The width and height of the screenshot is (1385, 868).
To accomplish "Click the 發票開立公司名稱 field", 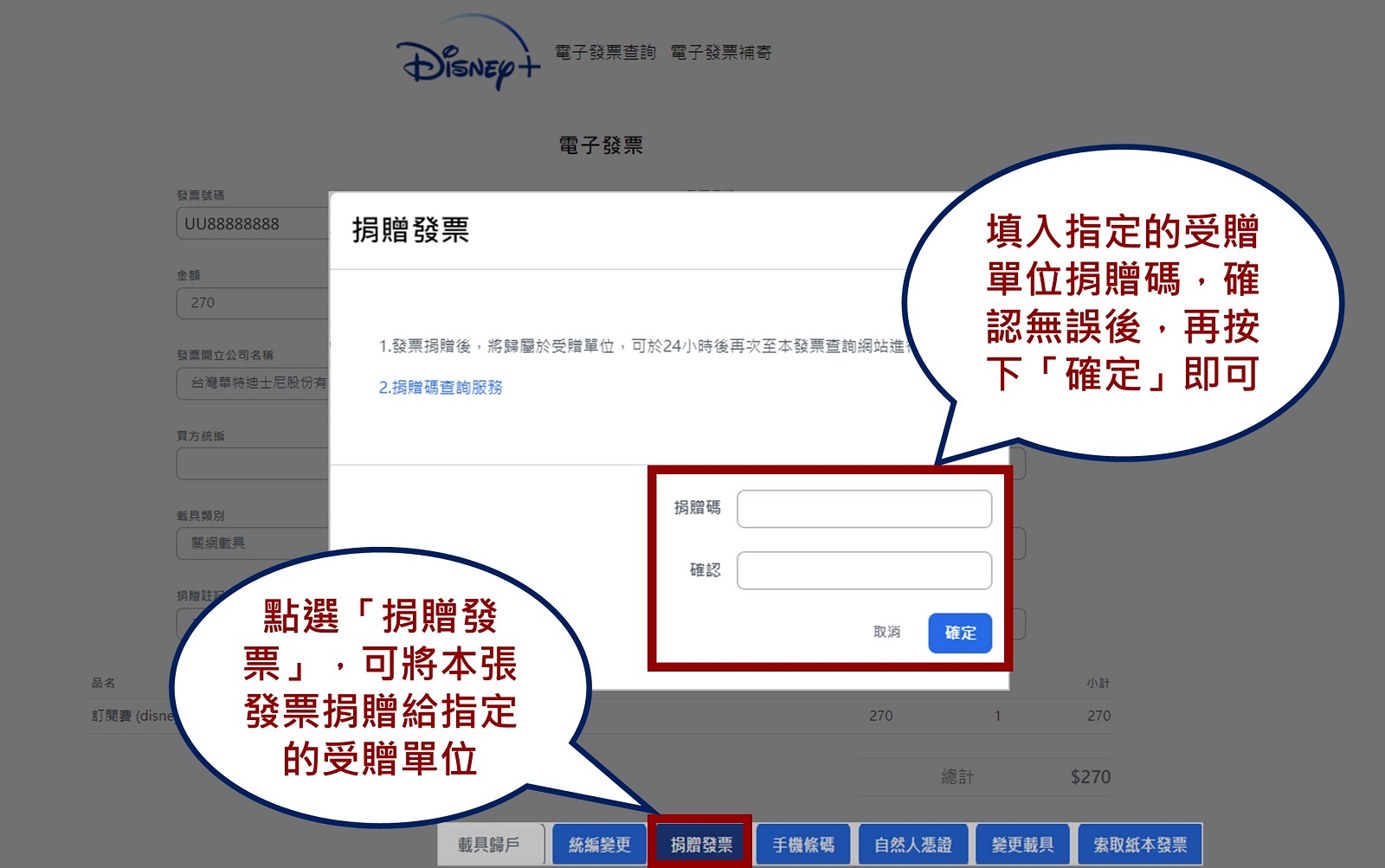I will pyautogui.click(x=253, y=383).
